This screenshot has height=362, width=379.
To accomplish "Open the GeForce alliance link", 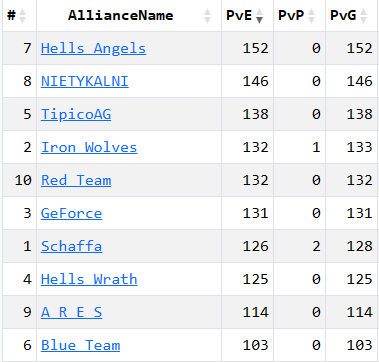I will tap(71, 213).
